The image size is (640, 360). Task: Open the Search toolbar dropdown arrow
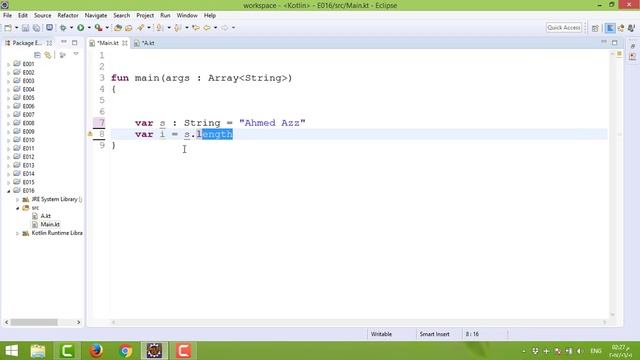[x=149, y=28]
